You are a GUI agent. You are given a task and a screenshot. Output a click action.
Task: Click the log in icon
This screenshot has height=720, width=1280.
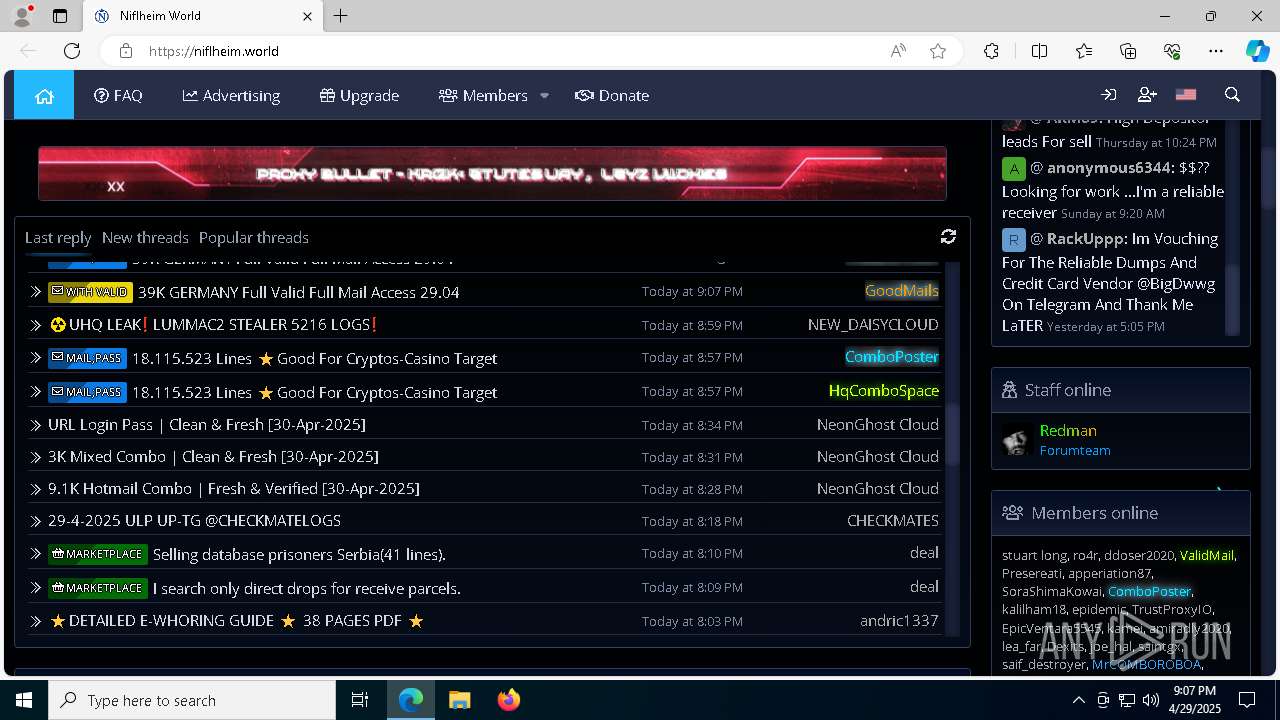(1109, 95)
